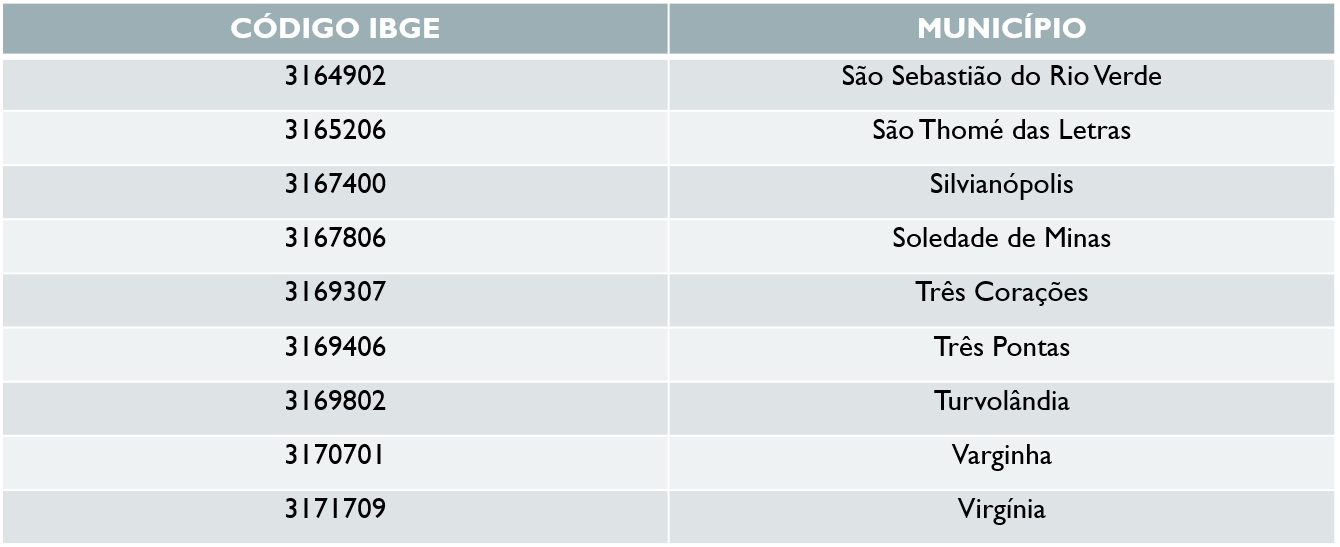Click the code 3170701 cell
This screenshot has height=547, width=1340.
[x=335, y=462]
